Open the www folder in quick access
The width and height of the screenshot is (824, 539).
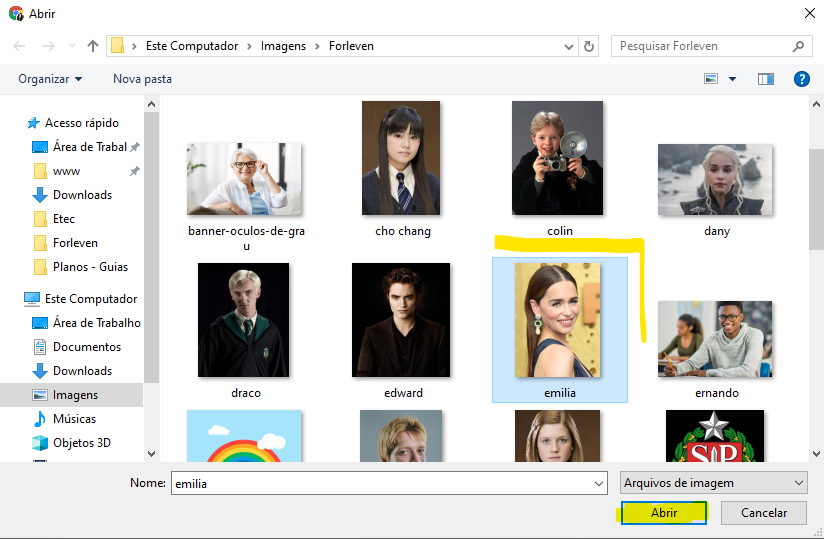coord(66,171)
